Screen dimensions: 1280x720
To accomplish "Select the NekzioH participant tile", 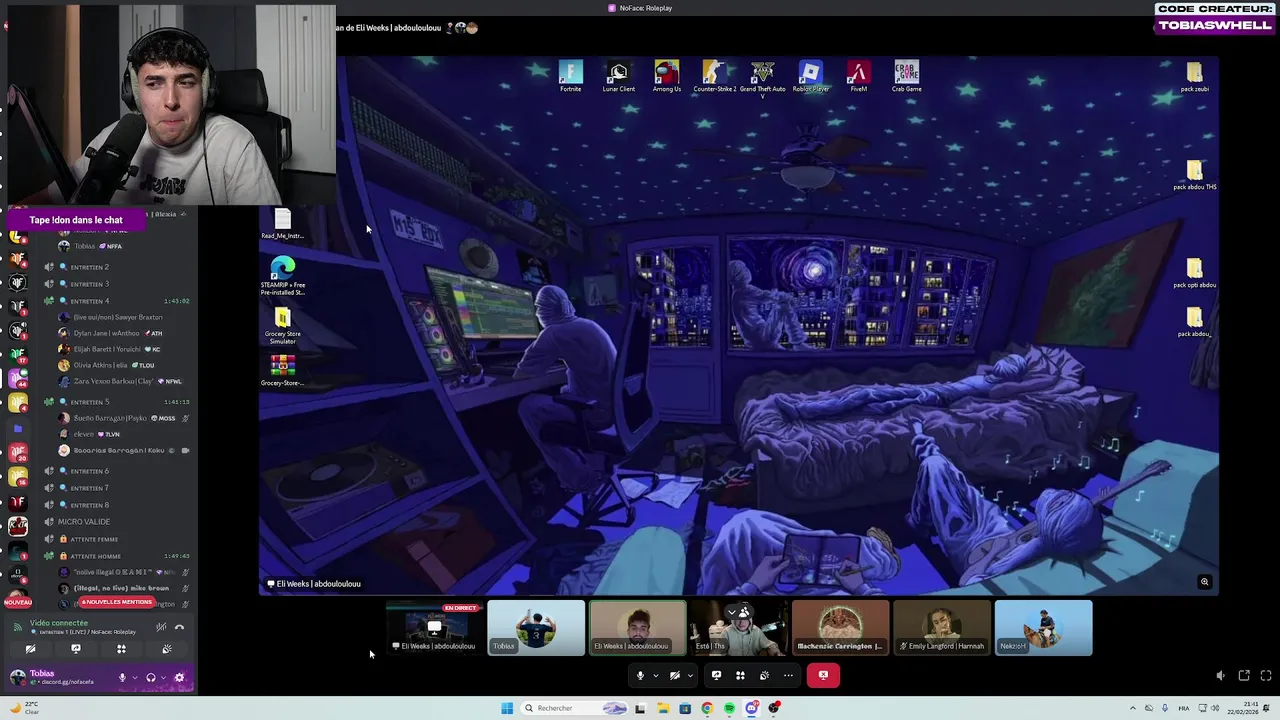I will click(x=1043, y=628).
